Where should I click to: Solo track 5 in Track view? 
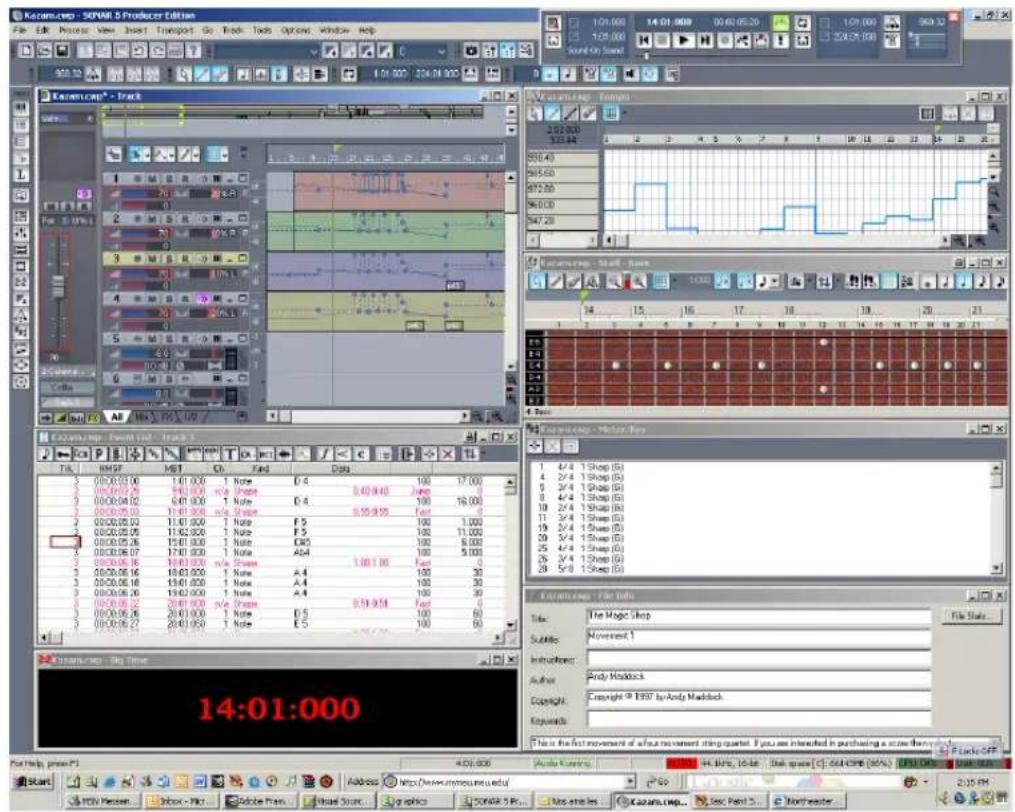(170, 339)
